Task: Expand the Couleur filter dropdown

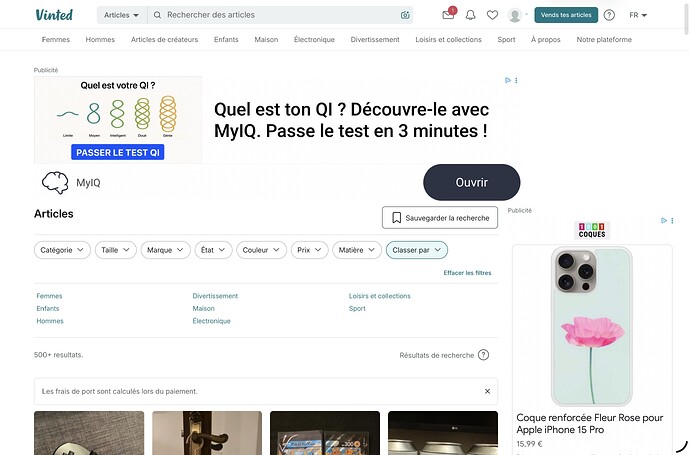Action: [x=261, y=250]
